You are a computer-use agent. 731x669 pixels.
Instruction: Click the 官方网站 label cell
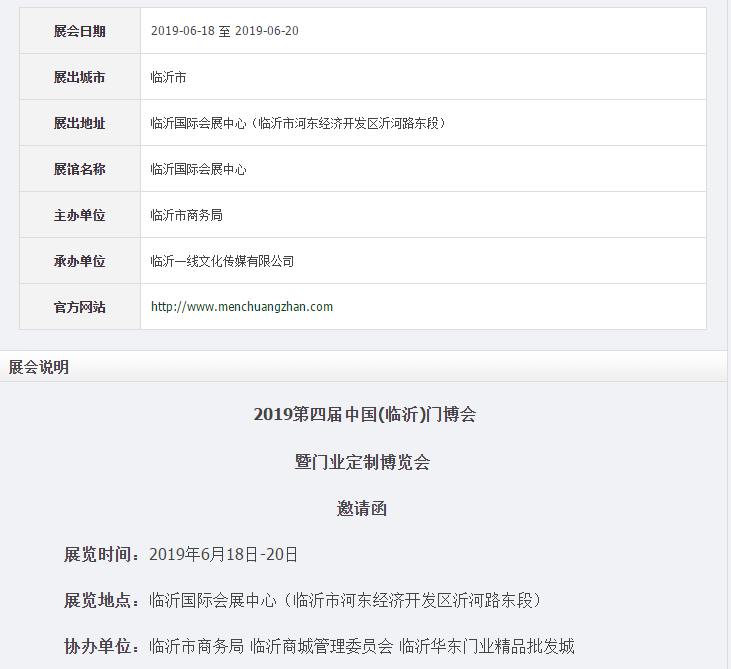[x=80, y=306]
